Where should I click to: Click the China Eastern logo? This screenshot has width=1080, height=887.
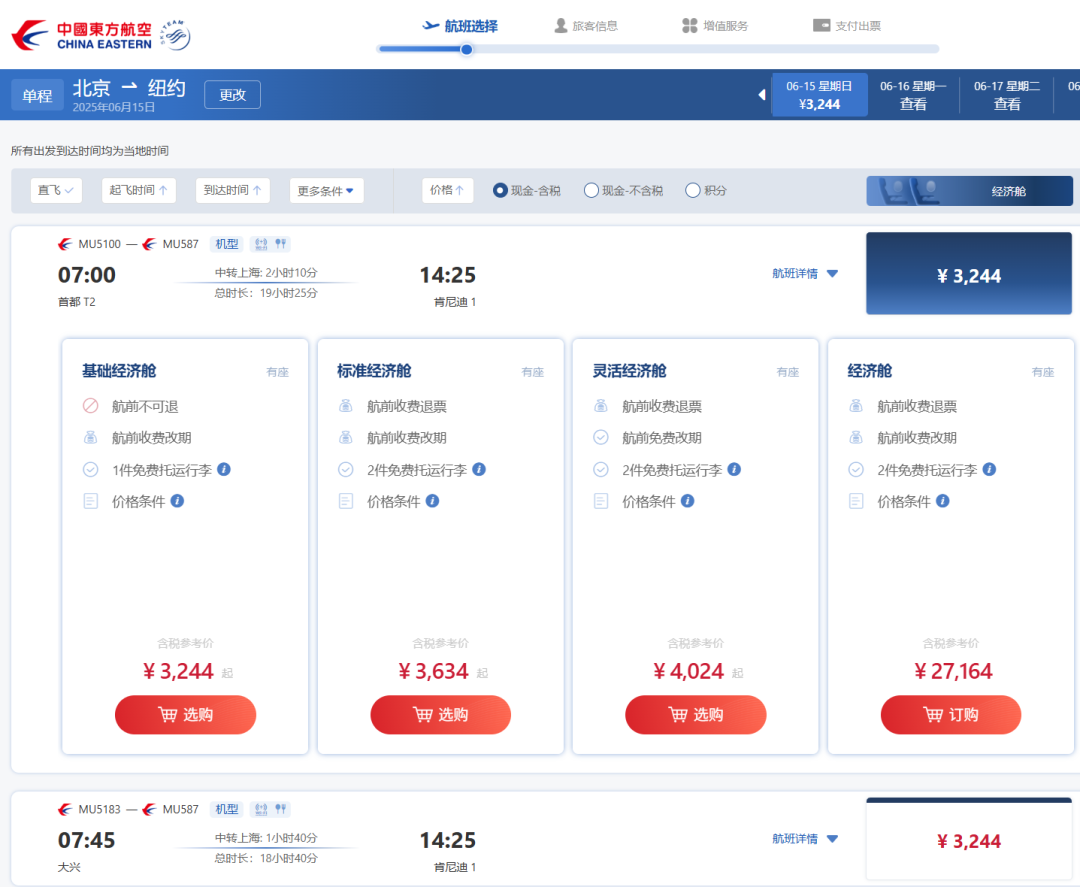(x=100, y=36)
